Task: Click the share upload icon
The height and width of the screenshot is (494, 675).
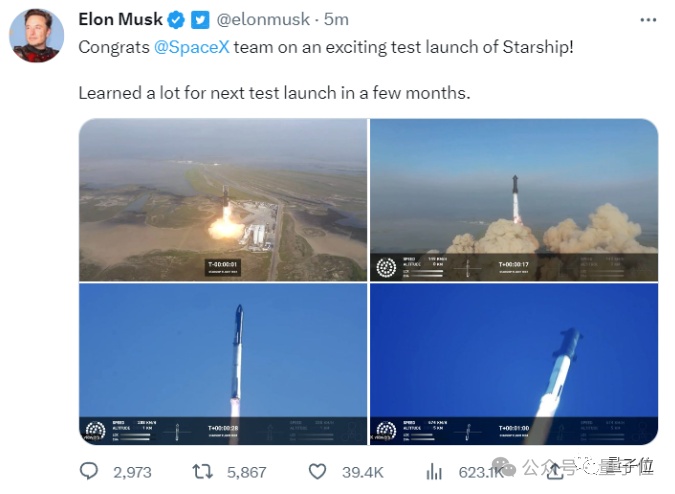Action: pos(555,471)
